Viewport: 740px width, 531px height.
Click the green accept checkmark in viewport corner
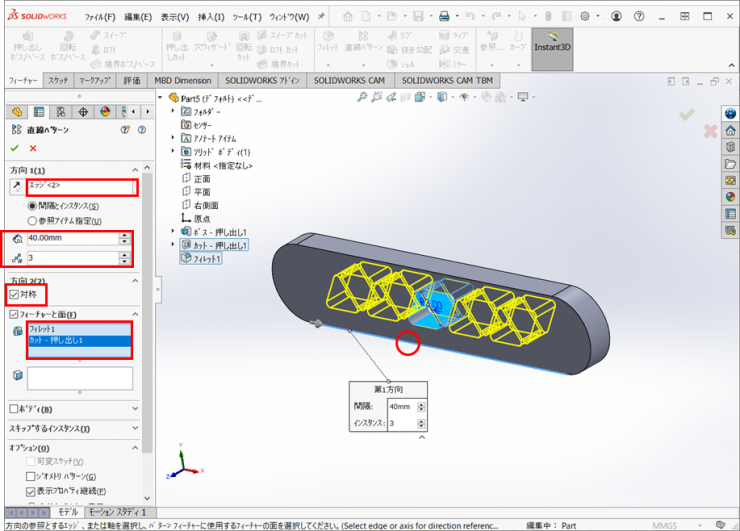(x=686, y=115)
